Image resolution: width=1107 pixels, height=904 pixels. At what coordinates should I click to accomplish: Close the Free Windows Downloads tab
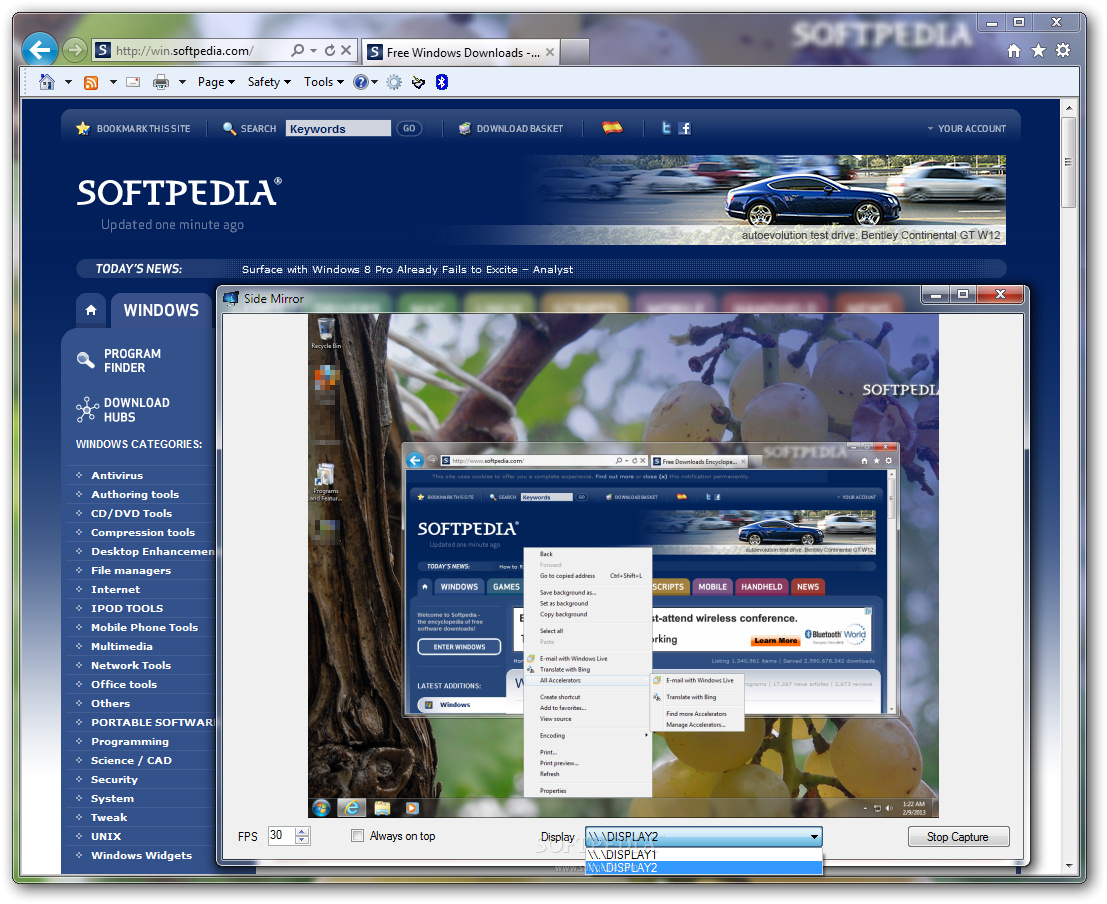tap(549, 52)
